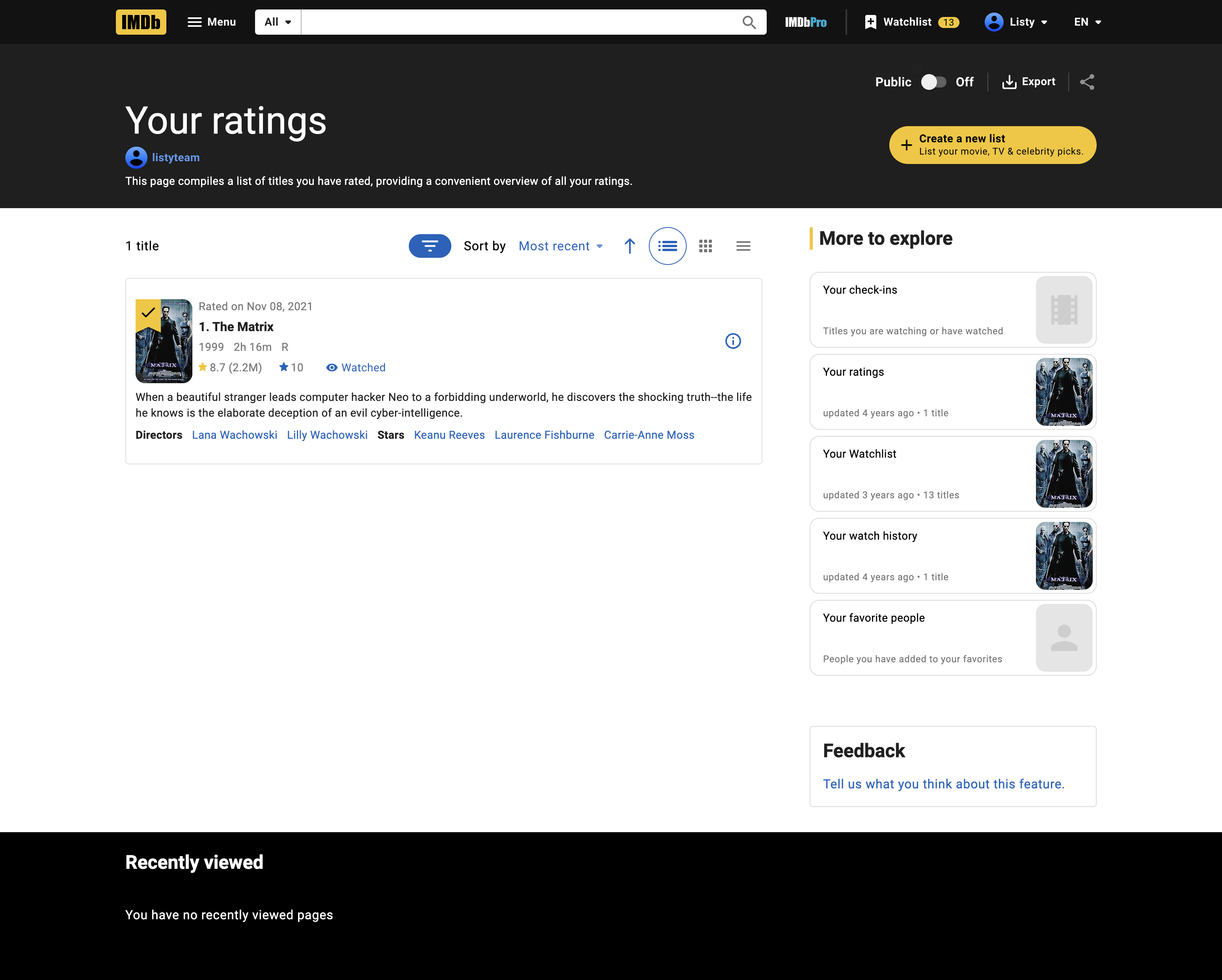Open the feedback link about this feature
The width and height of the screenshot is (1222, 980).
(943, 784)
